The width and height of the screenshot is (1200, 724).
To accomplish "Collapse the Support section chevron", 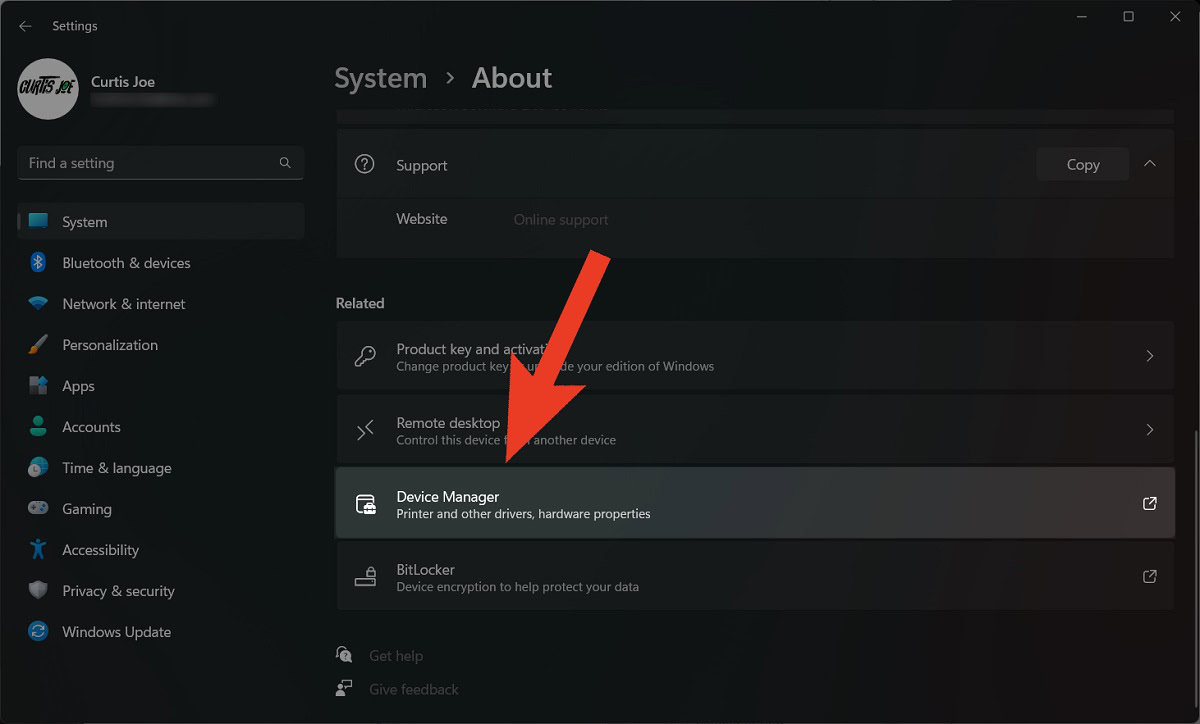I will point(1150,164).
